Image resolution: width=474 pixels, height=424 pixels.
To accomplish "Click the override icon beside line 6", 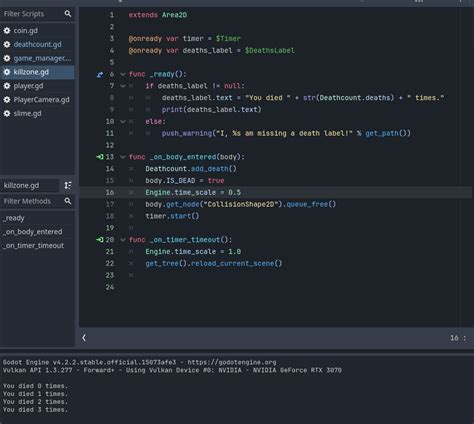I will point(100,74).
